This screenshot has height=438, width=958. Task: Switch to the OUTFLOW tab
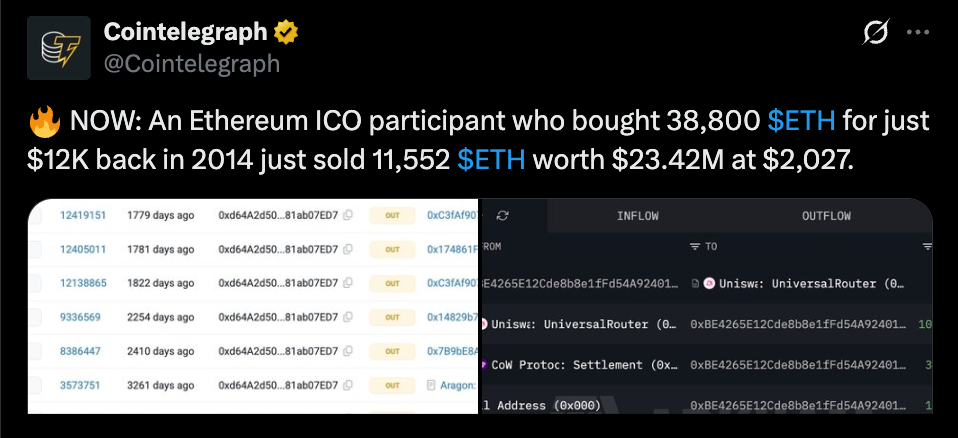826,215
